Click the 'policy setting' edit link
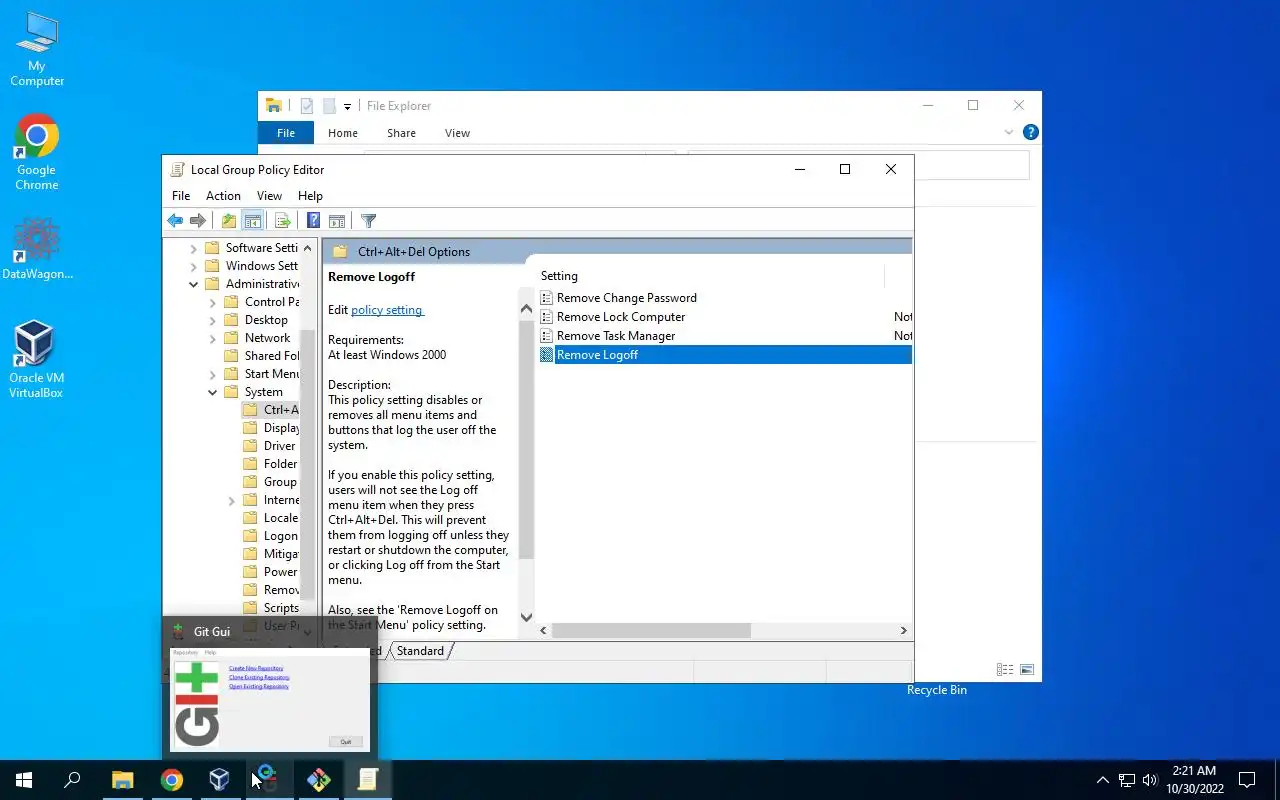This screenshot has width=1280, height=800. (x=387, y=310)
